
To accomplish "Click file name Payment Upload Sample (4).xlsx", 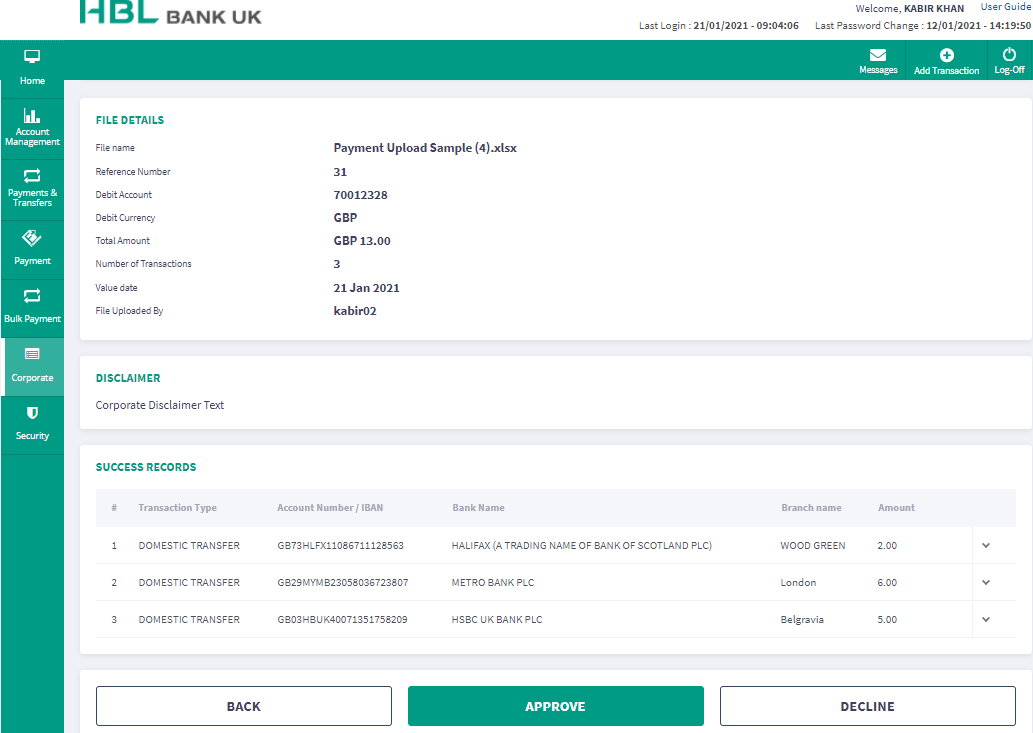I will pyautogui.click(x=425, y=148).
